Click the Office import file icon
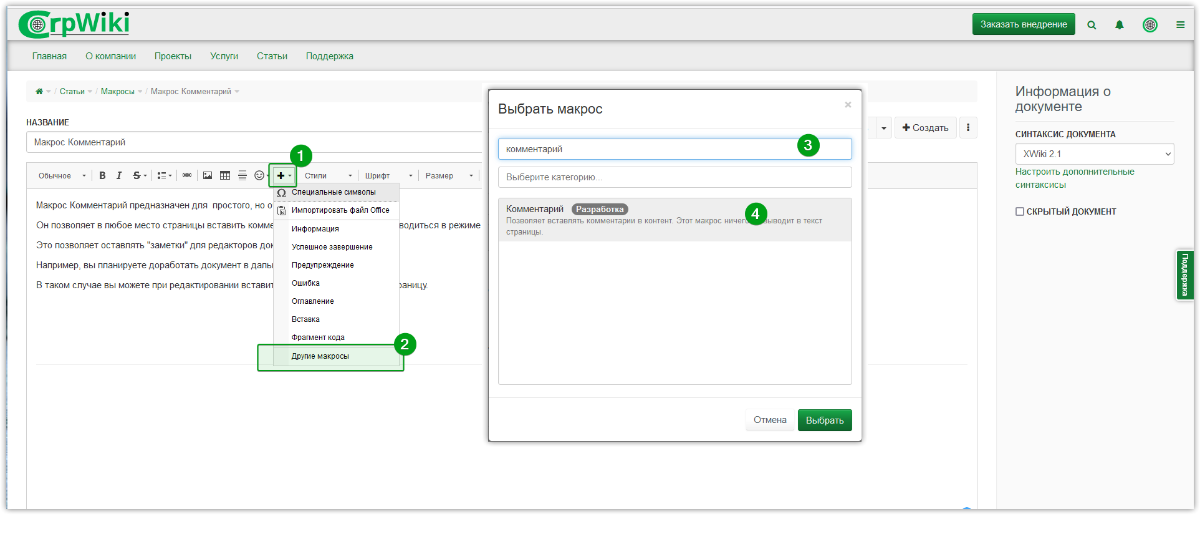The image size is (1200, 534). coord(282,211)
